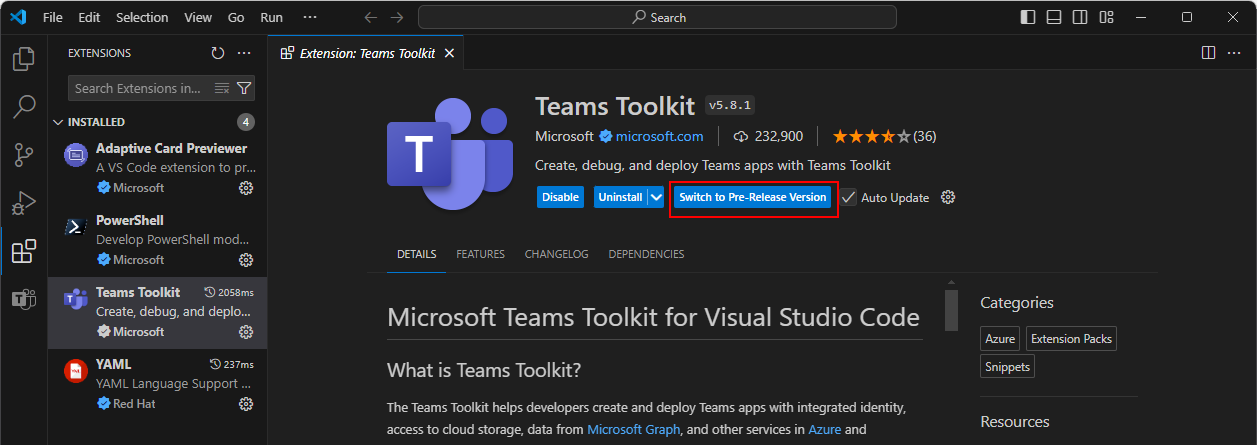The image size is (1257, 445).
Task: Open the Search view in activity bar
Action: [23, 106]
